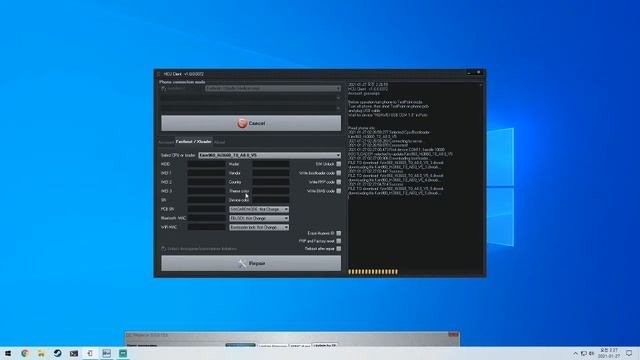Click the network icon in system tray
Viewport: 640px width, 360px height.
584,353
